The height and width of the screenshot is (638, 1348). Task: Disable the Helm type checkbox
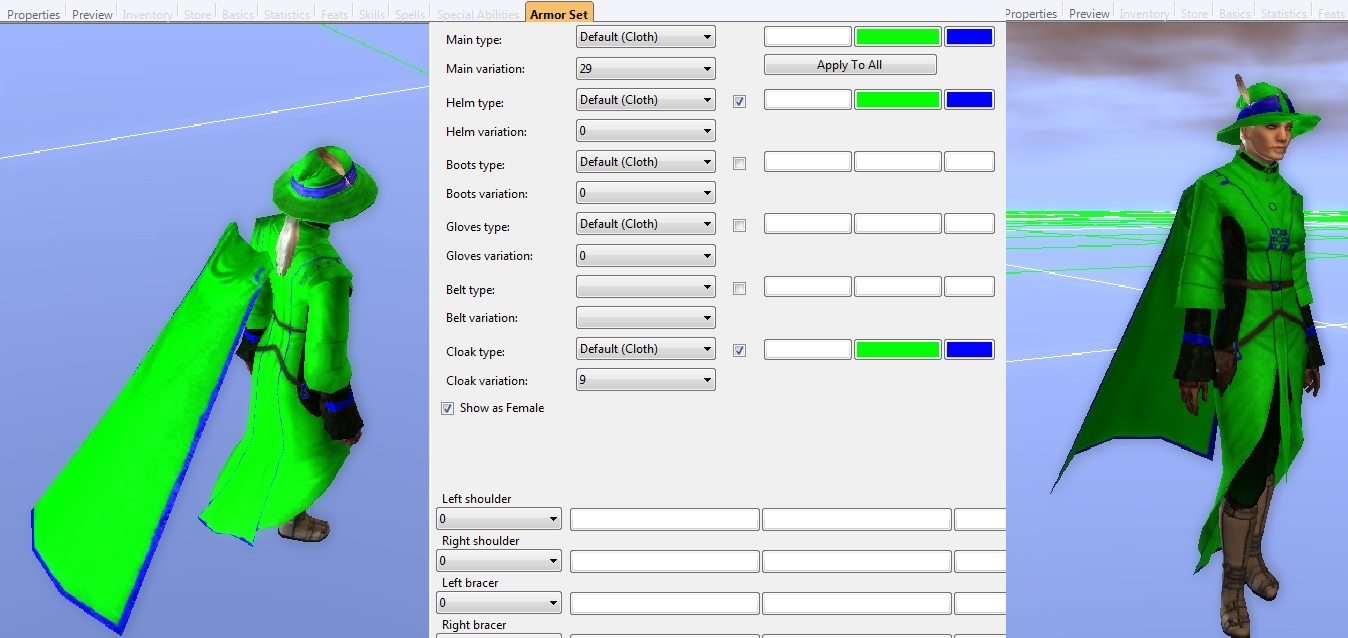coord(740,101)
